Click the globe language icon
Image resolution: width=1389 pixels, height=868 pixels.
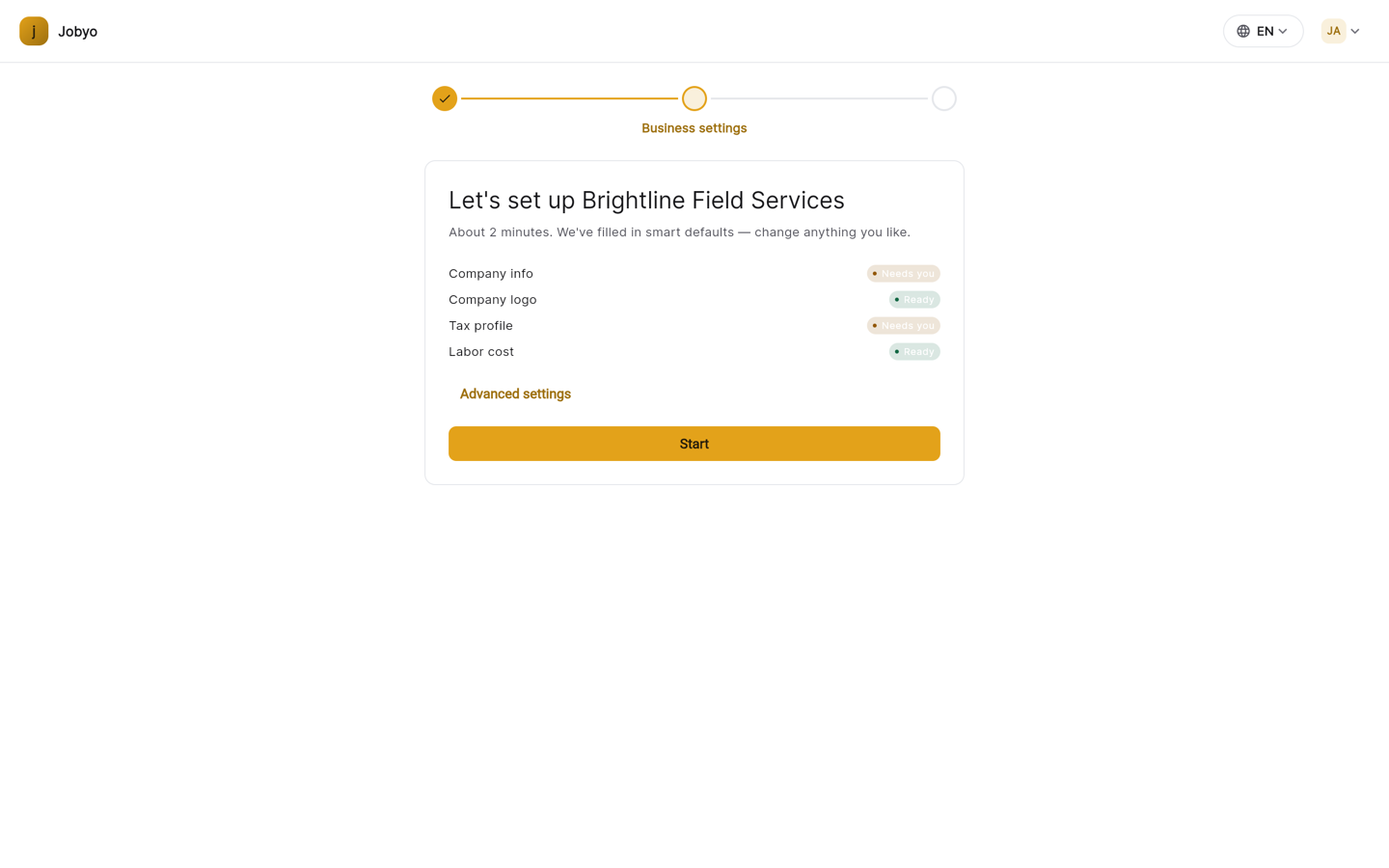point(1243,31)
